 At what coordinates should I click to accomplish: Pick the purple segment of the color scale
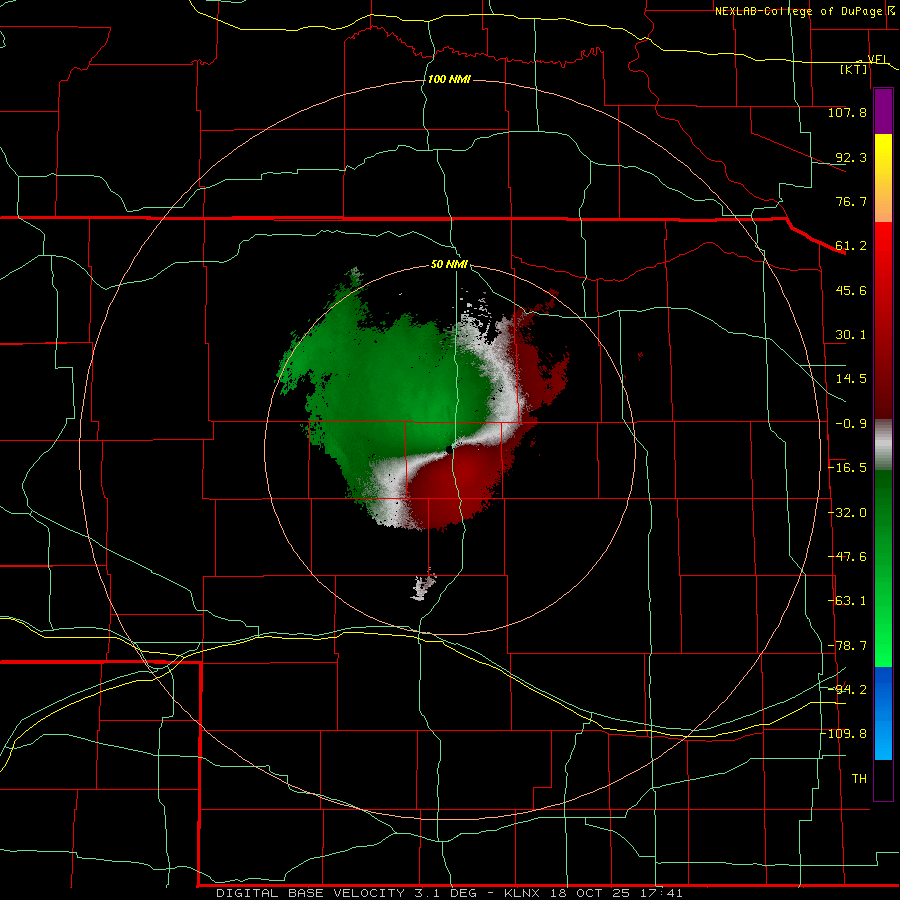pyautogui.click(x=883, y=111)
